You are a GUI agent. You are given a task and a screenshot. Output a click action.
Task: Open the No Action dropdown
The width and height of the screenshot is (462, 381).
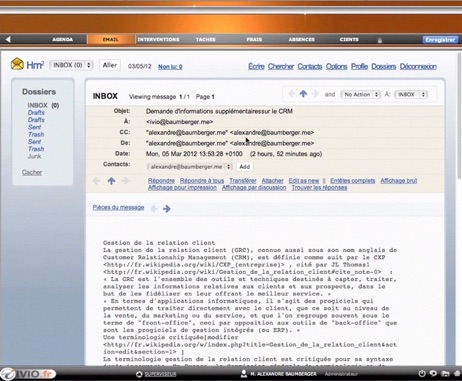coord(360,94)
